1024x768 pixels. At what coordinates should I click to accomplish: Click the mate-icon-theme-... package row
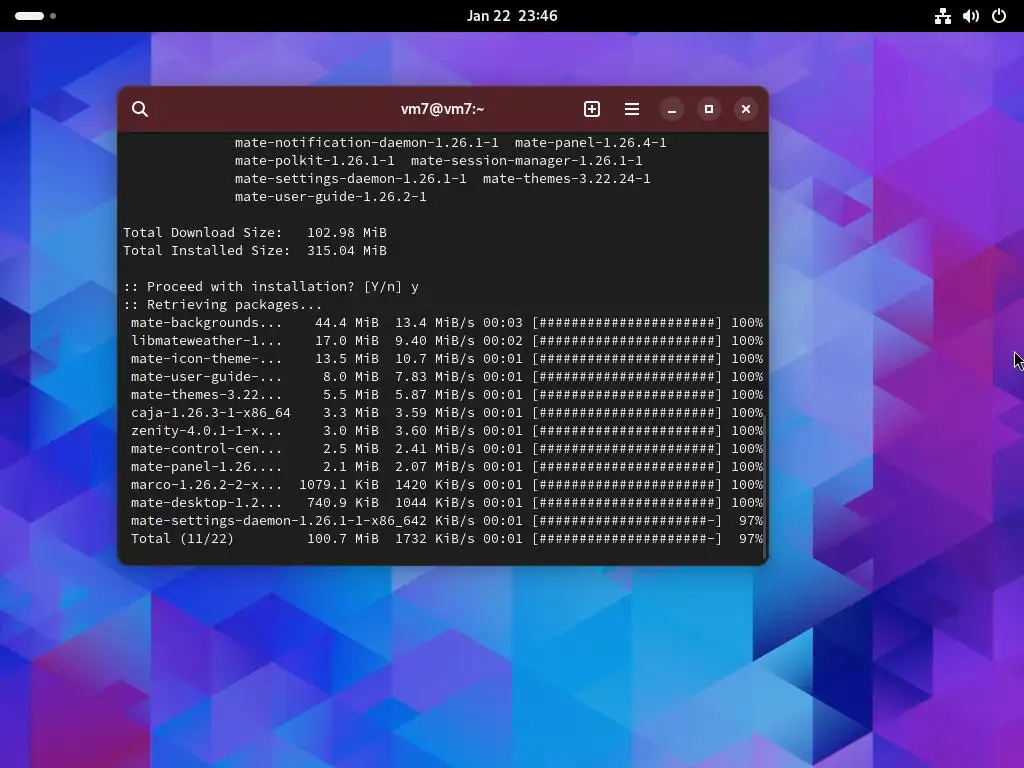coord(447,359)
